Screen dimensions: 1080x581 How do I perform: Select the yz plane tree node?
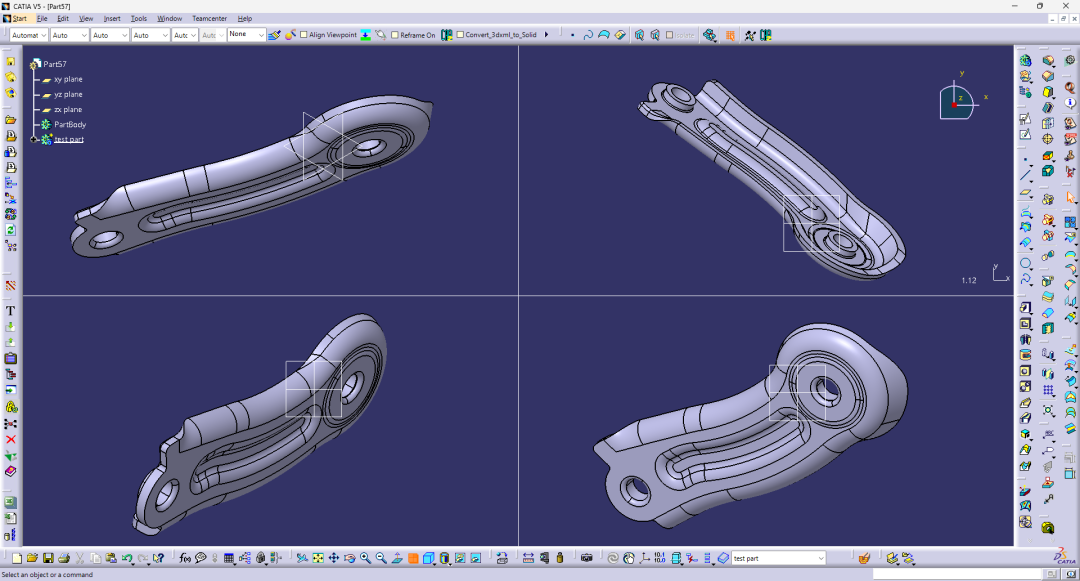(68, 94)
